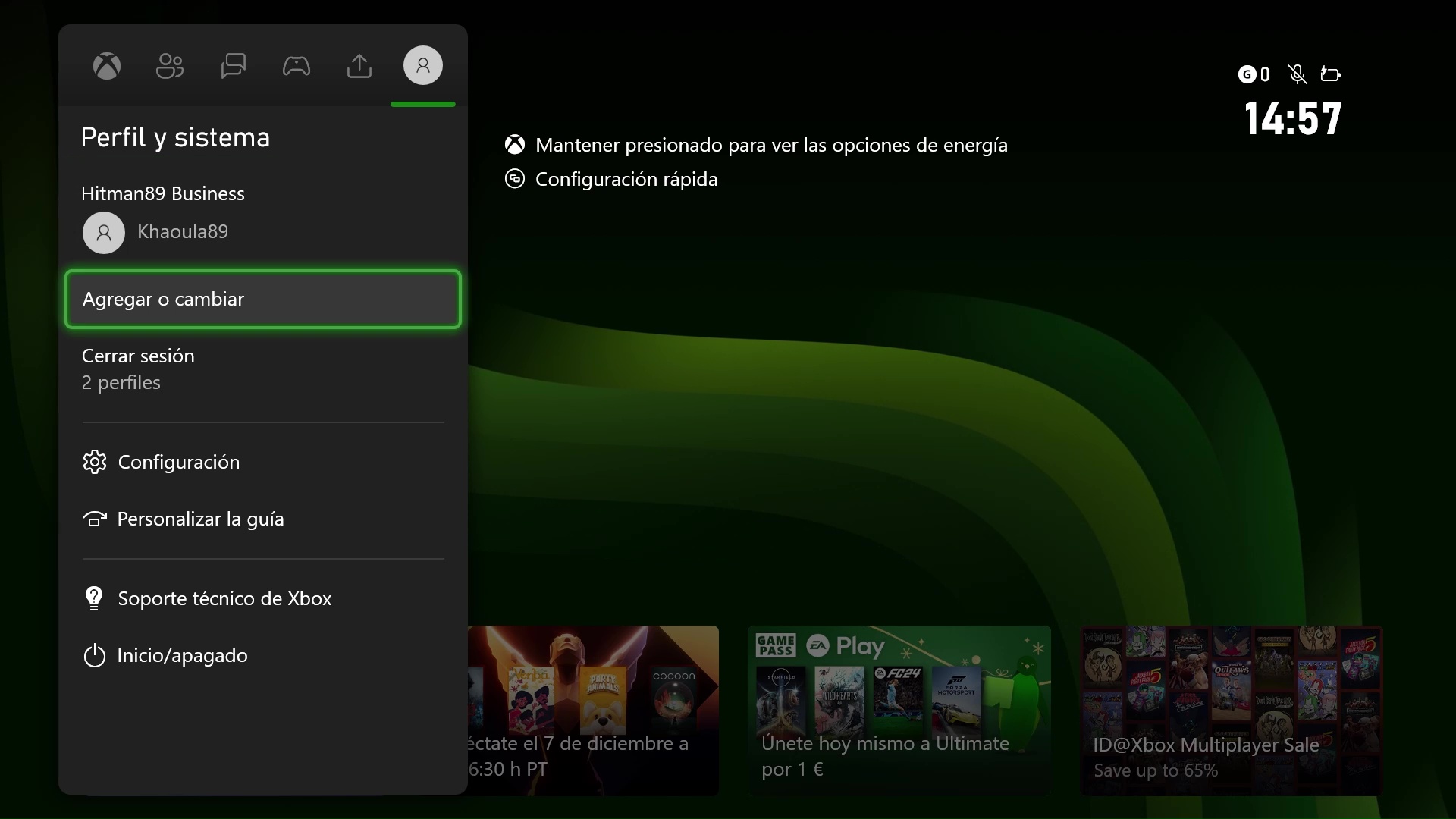Click Configuración rápida text
The width and height of the screenshot is (1456, 819).
pyautogui.click(x=626, y=179)
